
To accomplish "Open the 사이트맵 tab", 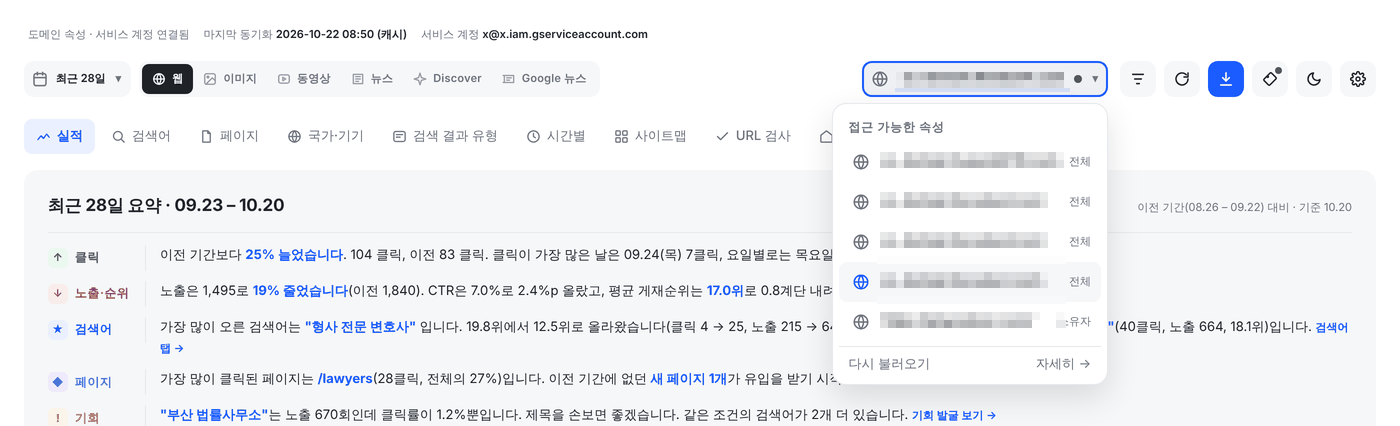I will pos(650,136).
